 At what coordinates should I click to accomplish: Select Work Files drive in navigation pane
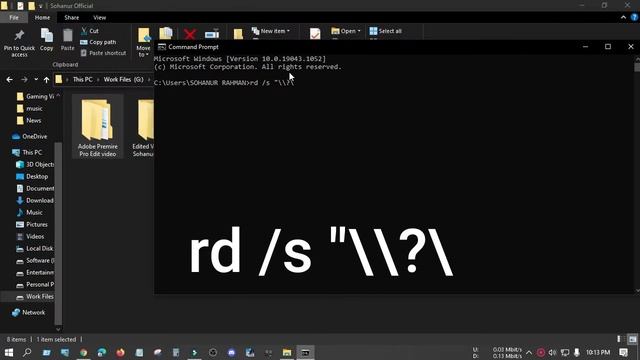pos(40,297)
